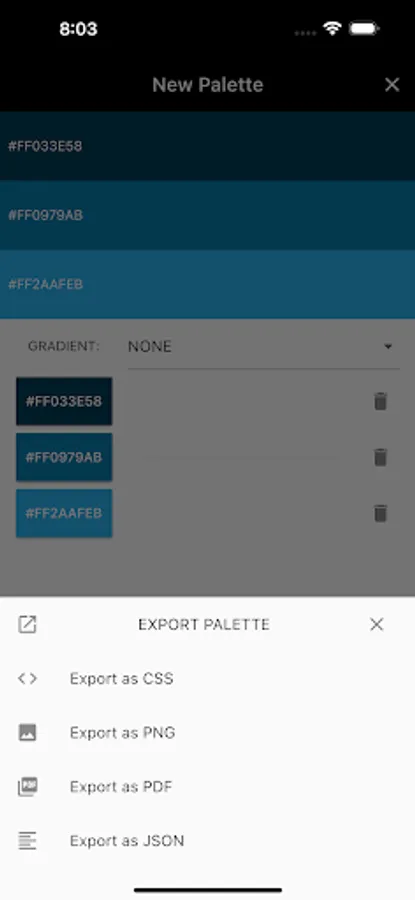Open the Gradient NONE dropdown
The image size is (415, 900).
point(263,347)
